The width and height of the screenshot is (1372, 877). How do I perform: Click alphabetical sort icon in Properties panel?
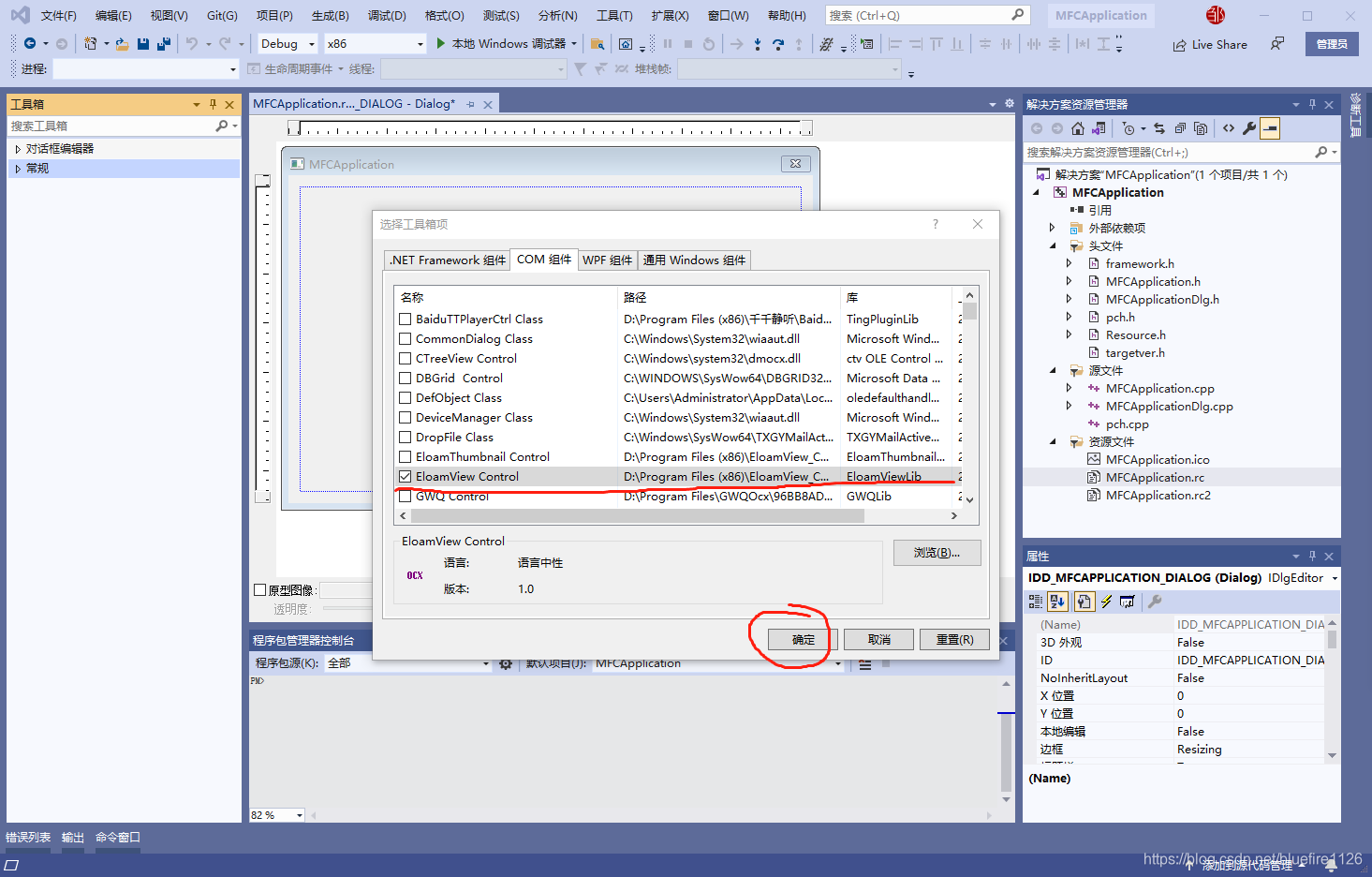[x=1058, y=602]
